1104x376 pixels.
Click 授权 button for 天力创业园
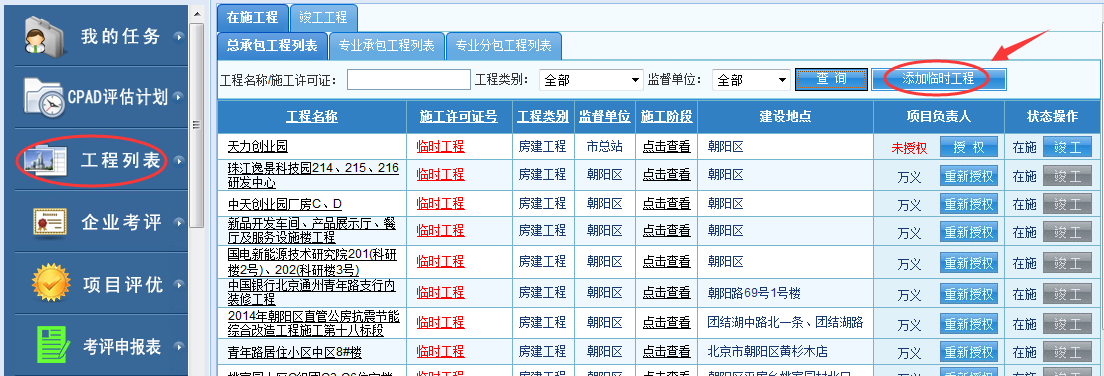(x=969, y=147)
